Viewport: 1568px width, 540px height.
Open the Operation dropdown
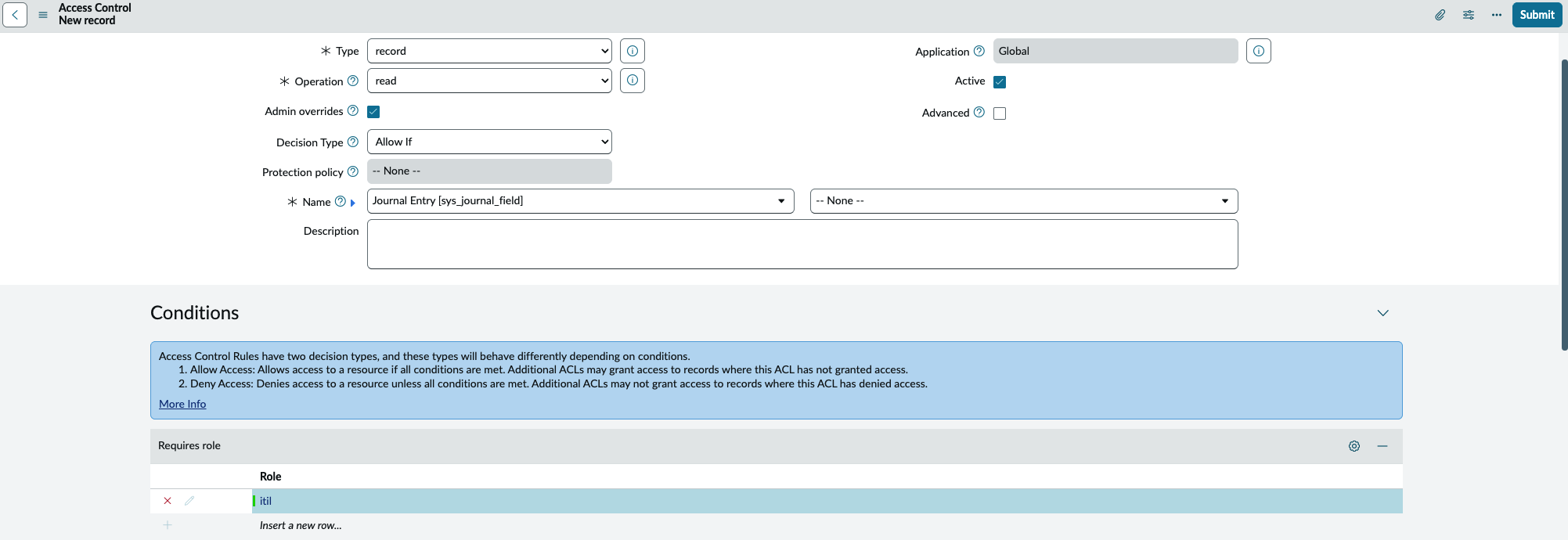coord(489,81)
